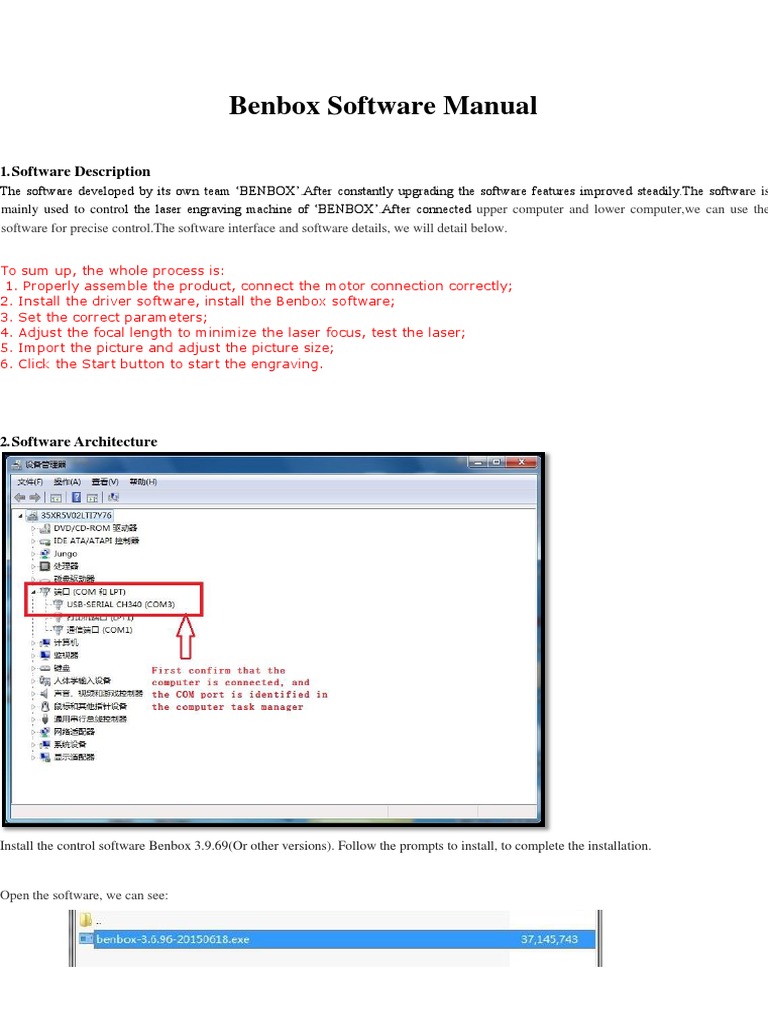Expand the 网络适配器 node arrow

[33, 731]
